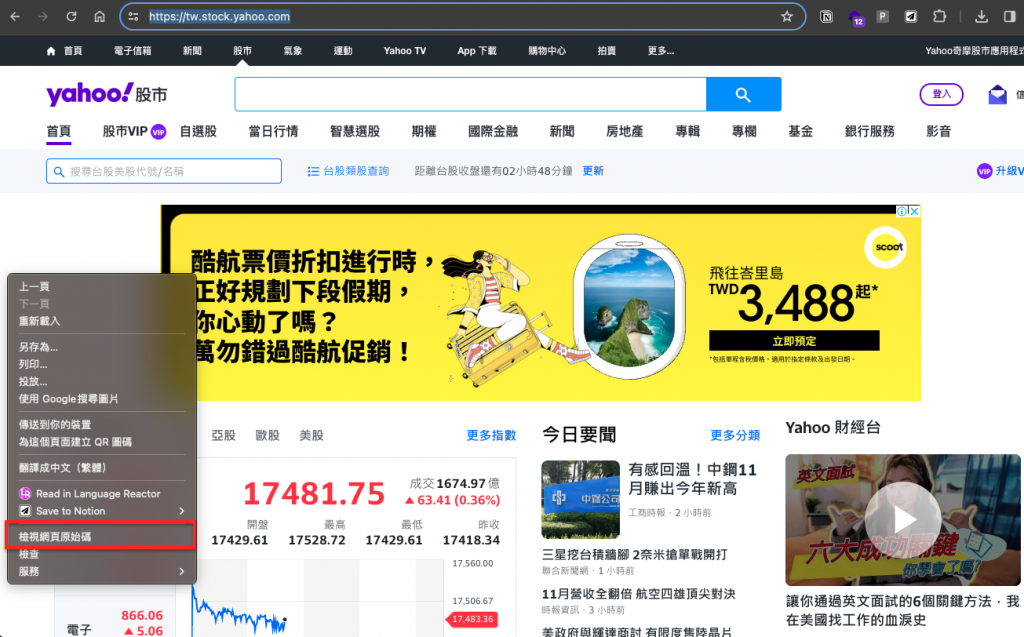The width and height of the screenshot is (1024, 637).
Task: Open the extensions puzzle icon
Action: [x=940, y=16]
